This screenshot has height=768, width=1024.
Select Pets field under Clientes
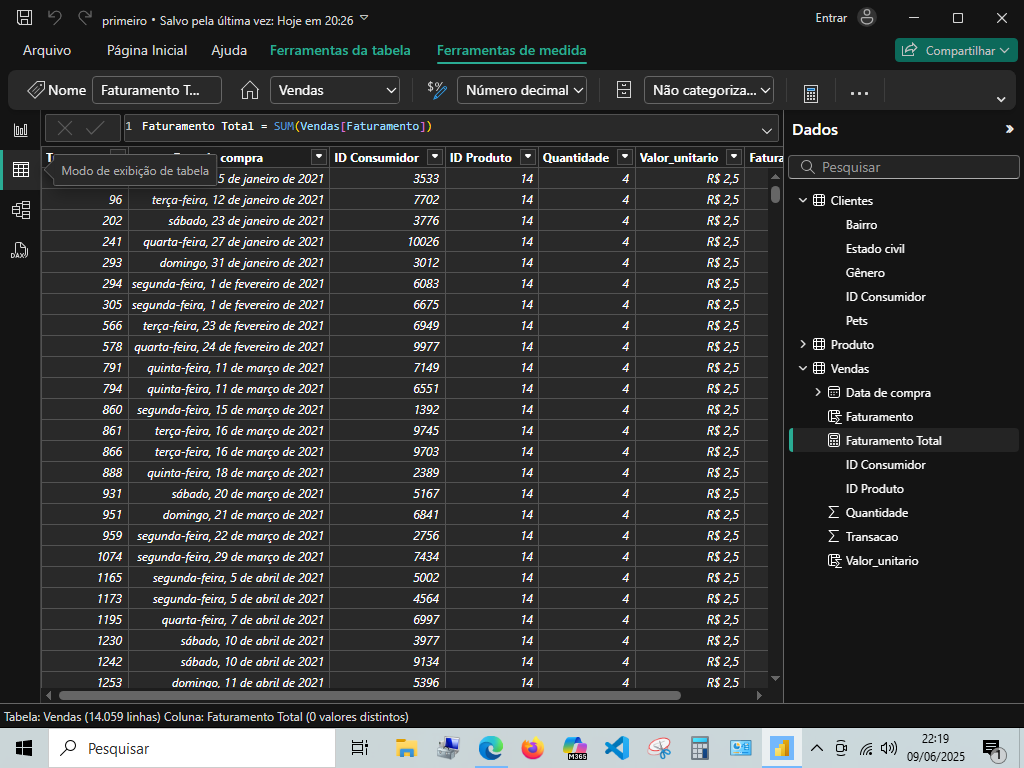click(x=856, y=321)
